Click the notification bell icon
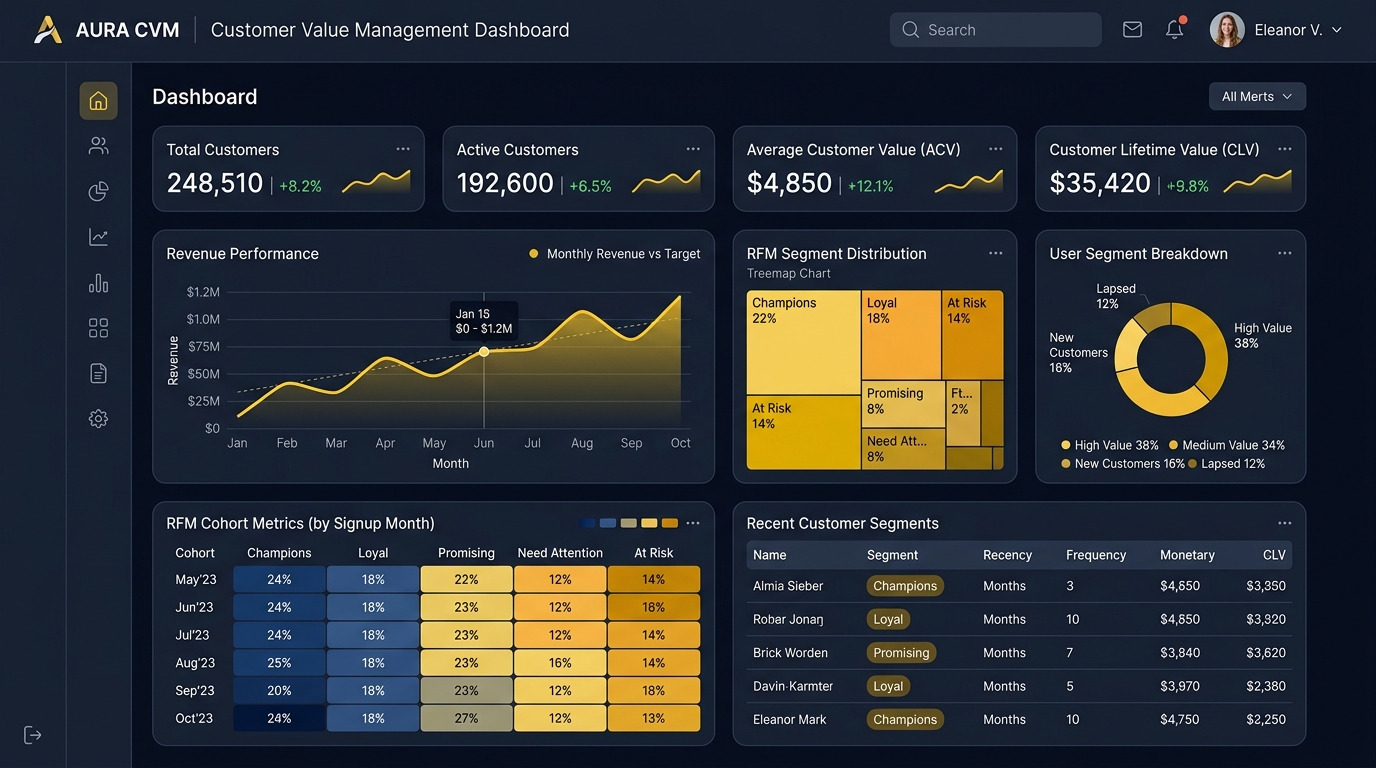The height and width of the screenshot is (768, 1376). [x=1175, y=29]
